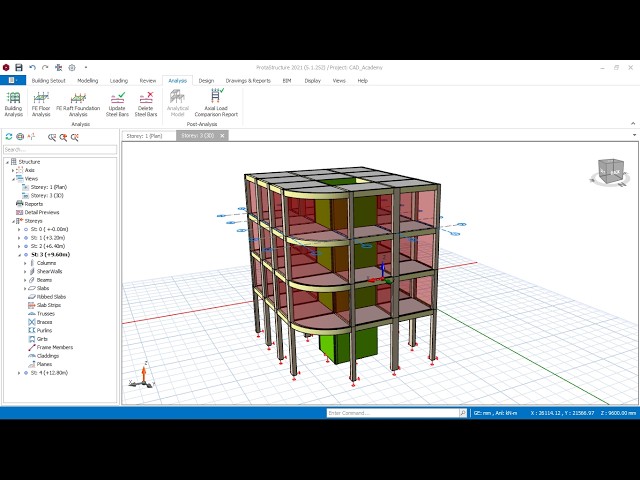Click Update Steel Bars
Viewport: 640px width, 480px height.
tap(117, 104)
